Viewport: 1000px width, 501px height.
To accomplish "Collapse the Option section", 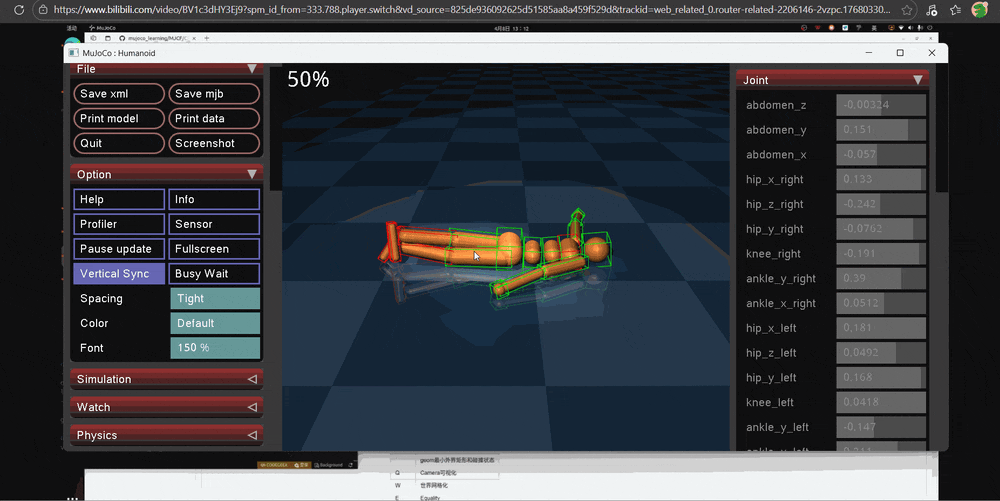I will click(x=252, y=174).
